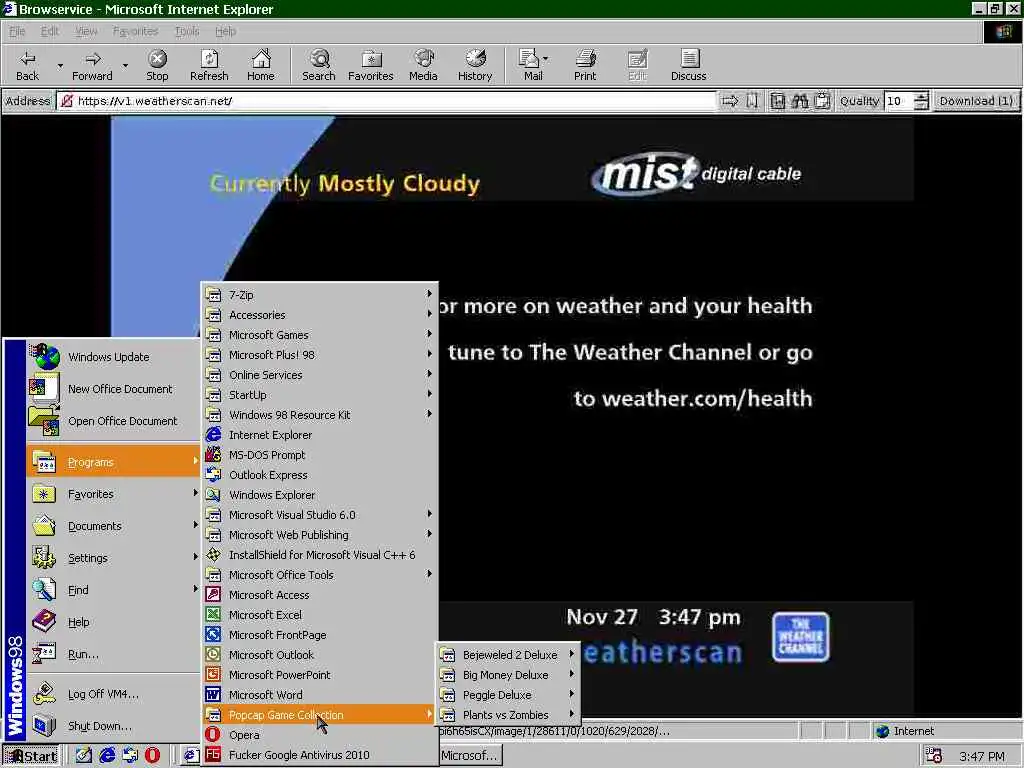Expand the 7-Zip program folder
This screenshot has height=768, width=1024.
pos(319,295)
